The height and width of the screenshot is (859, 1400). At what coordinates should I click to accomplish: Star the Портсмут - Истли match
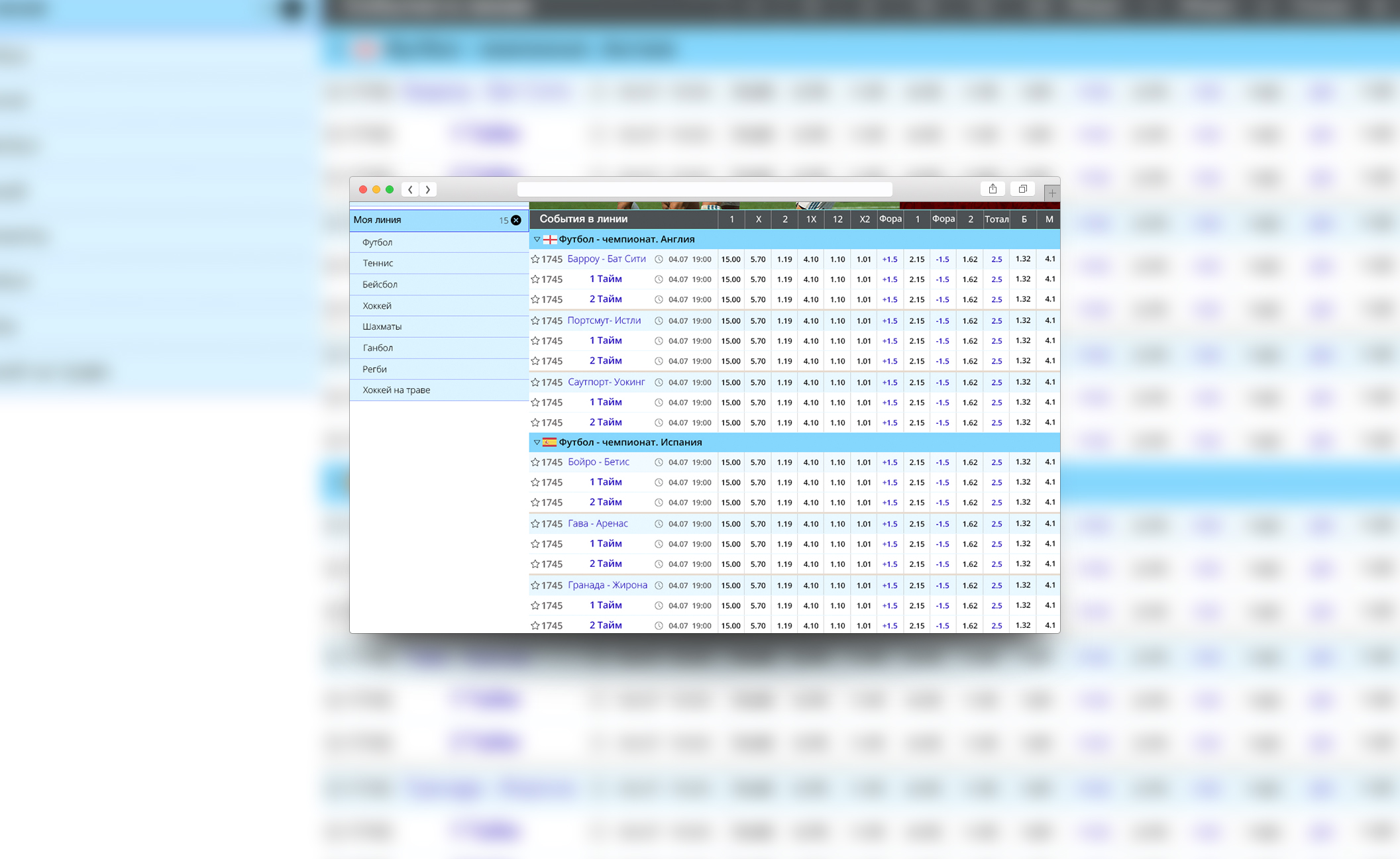(x=535, y=321)
